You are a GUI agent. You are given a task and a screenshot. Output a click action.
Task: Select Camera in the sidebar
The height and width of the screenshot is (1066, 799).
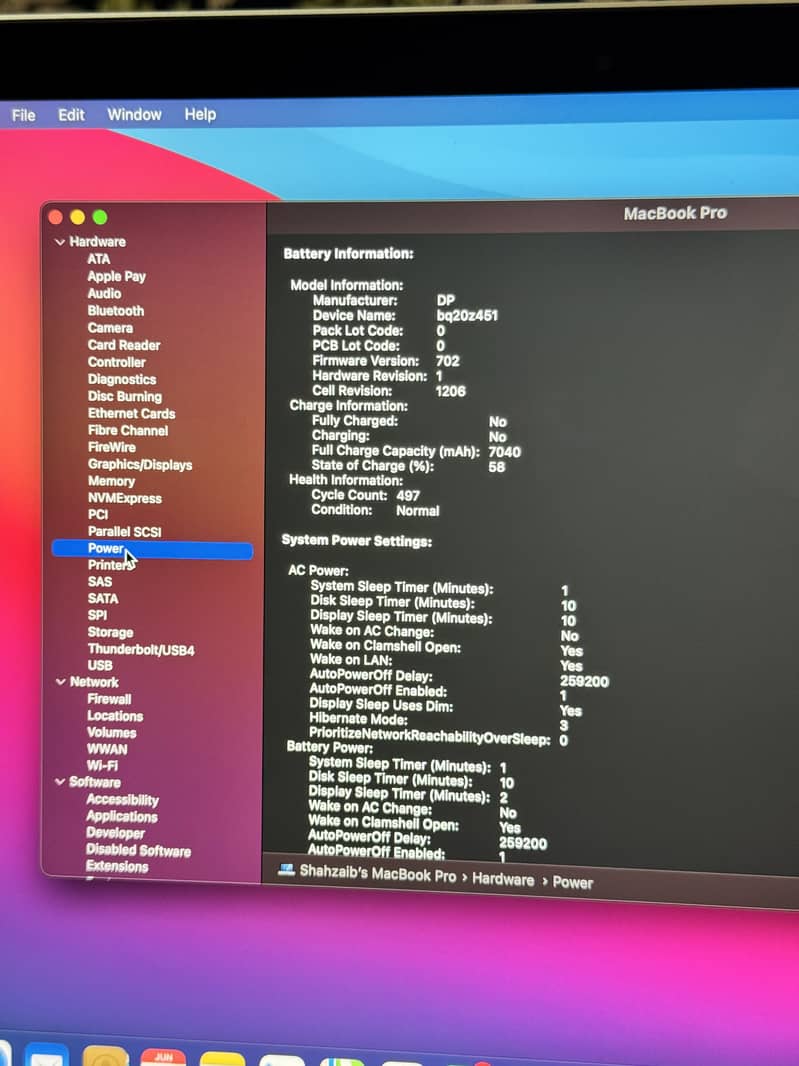(x=110, y=328)
